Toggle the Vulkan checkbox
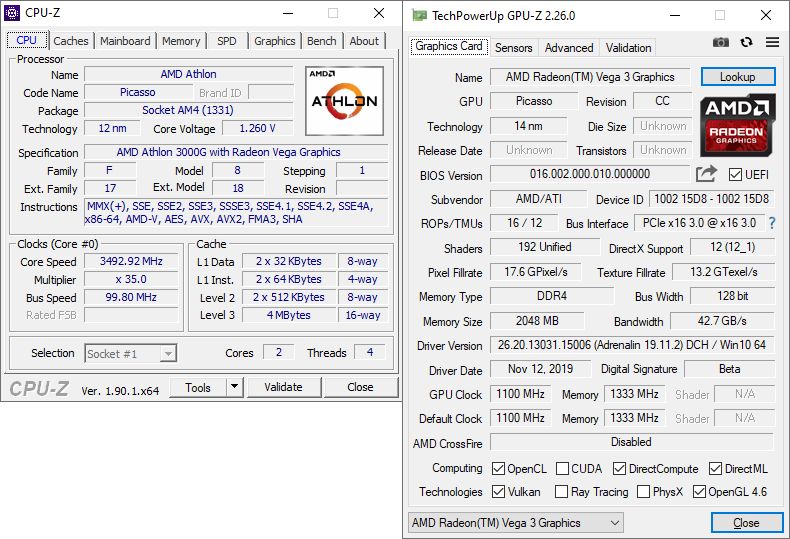 [498, 491]
